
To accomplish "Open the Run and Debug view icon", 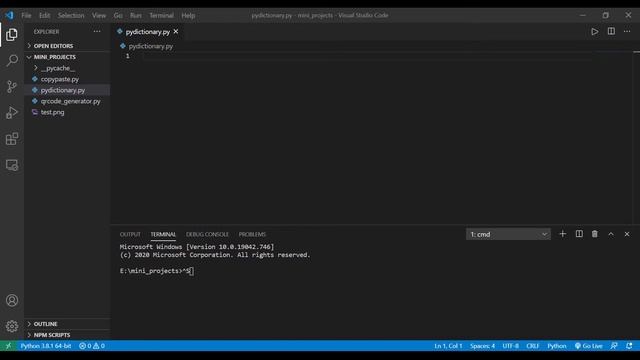I will click(12, 113).
